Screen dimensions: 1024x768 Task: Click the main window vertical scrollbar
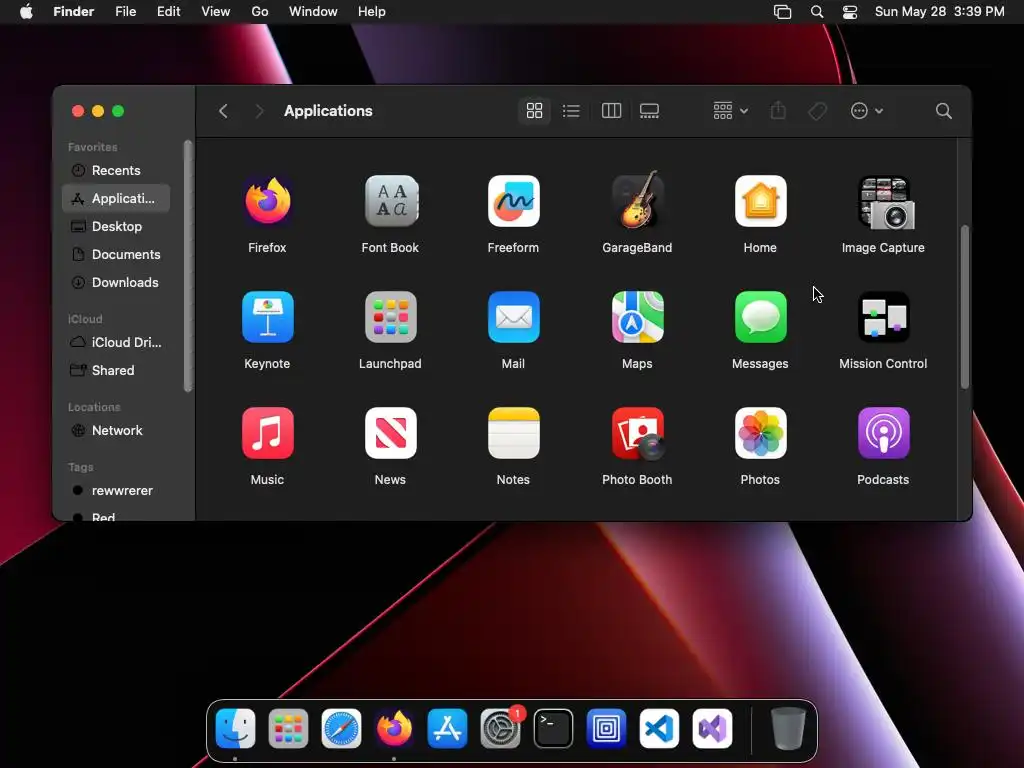click(965, 307)
